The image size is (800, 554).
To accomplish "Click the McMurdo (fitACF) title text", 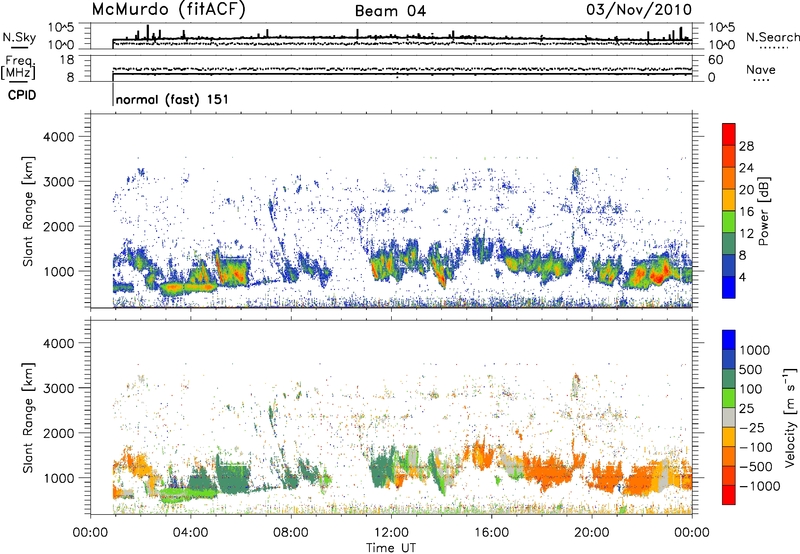I will point(168,10).
